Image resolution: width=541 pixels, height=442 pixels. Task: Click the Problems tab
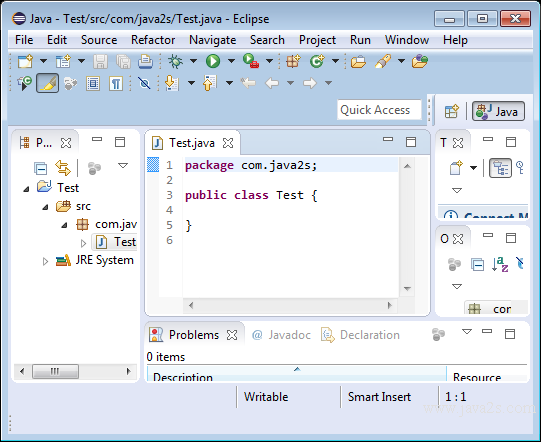(194, 335)
